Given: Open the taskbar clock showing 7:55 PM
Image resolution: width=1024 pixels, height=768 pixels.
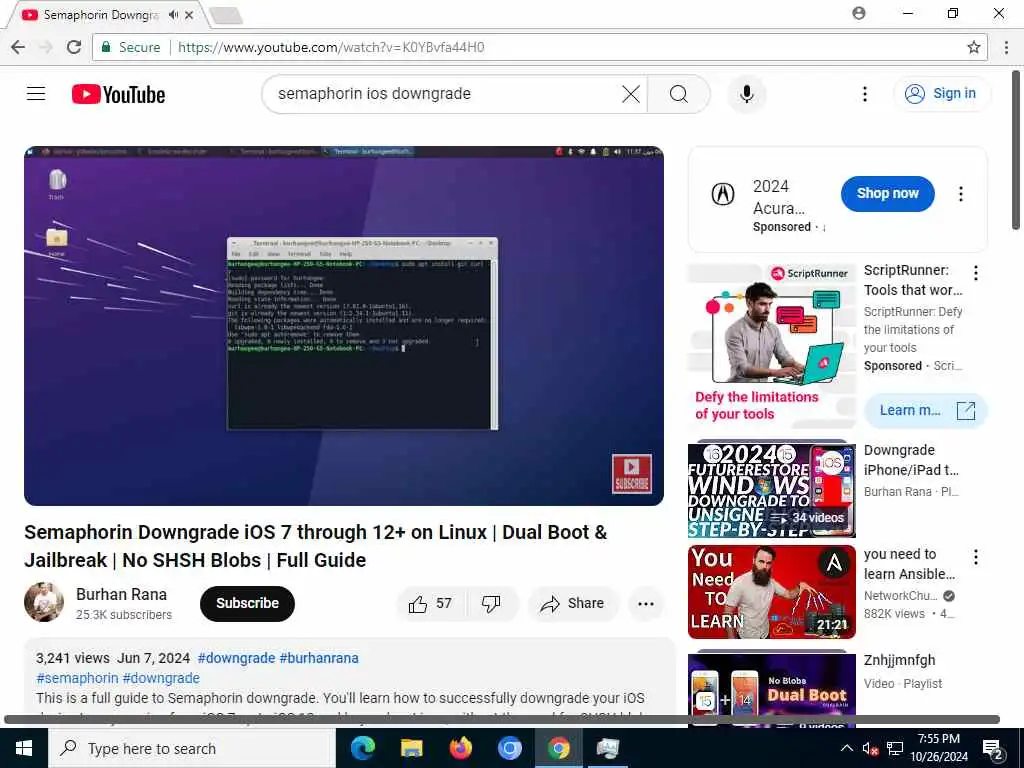Looking at the screenshot, I should point(938,748).
